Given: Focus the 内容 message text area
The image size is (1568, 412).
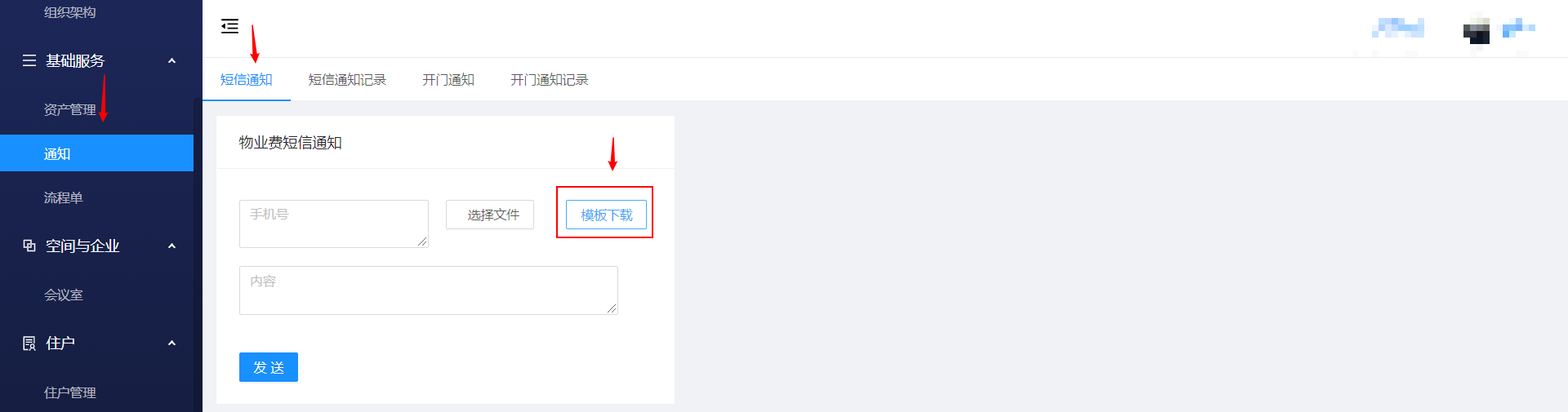Looking at the screenshot, I should pos(429,290).
